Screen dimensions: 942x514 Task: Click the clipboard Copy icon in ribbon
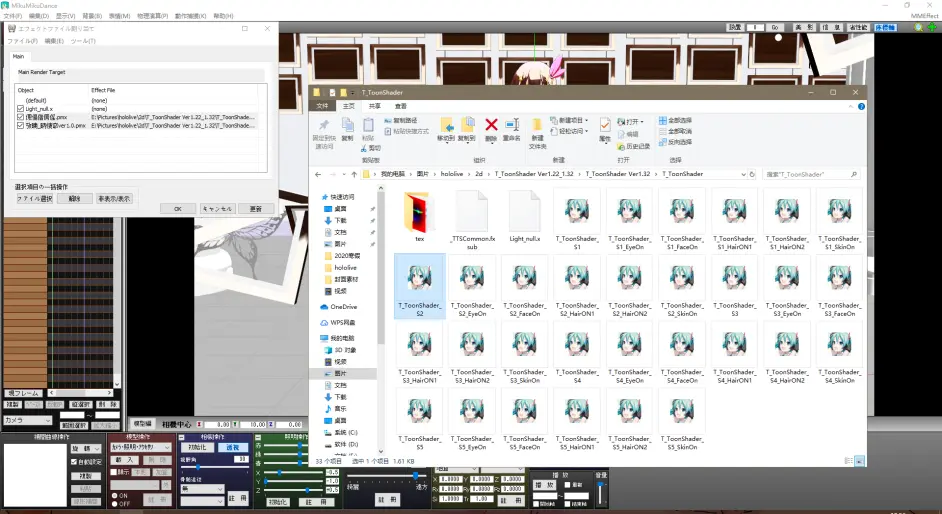(347, 124)
